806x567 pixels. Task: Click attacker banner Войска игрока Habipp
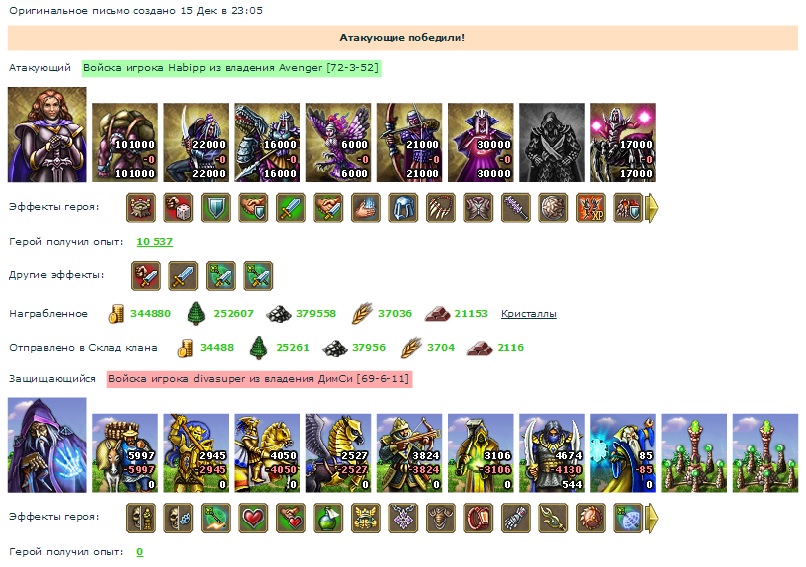pos(231,68)
